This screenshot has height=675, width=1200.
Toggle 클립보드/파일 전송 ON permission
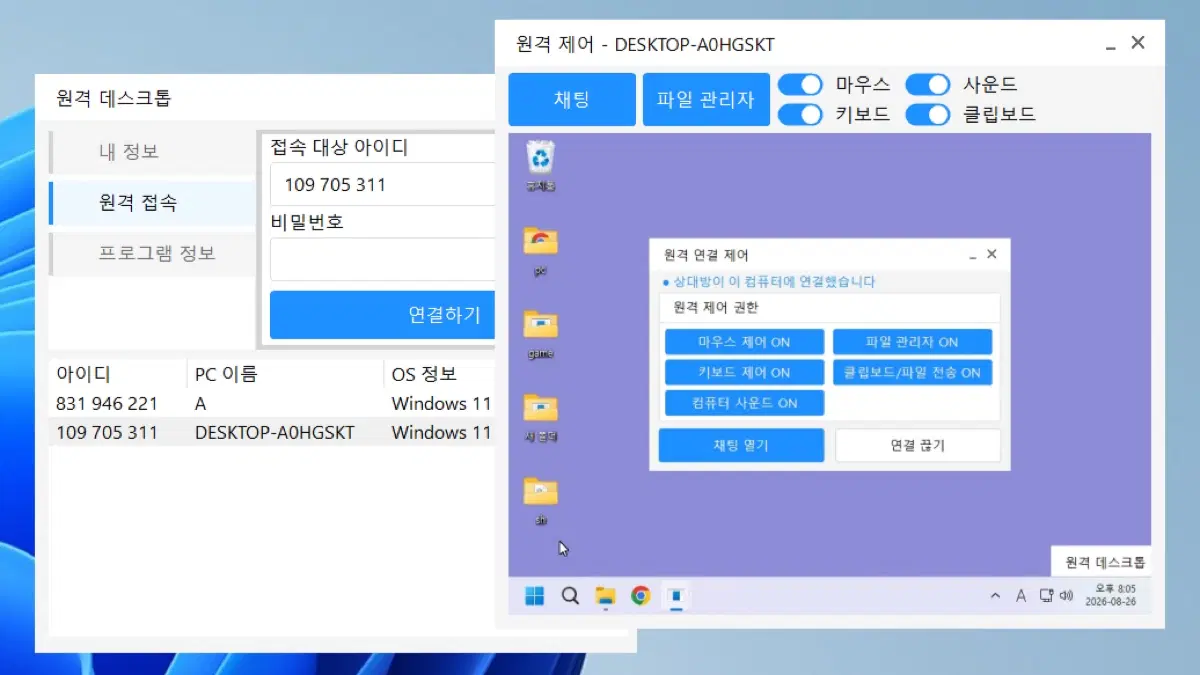click(x=912, y=372)
